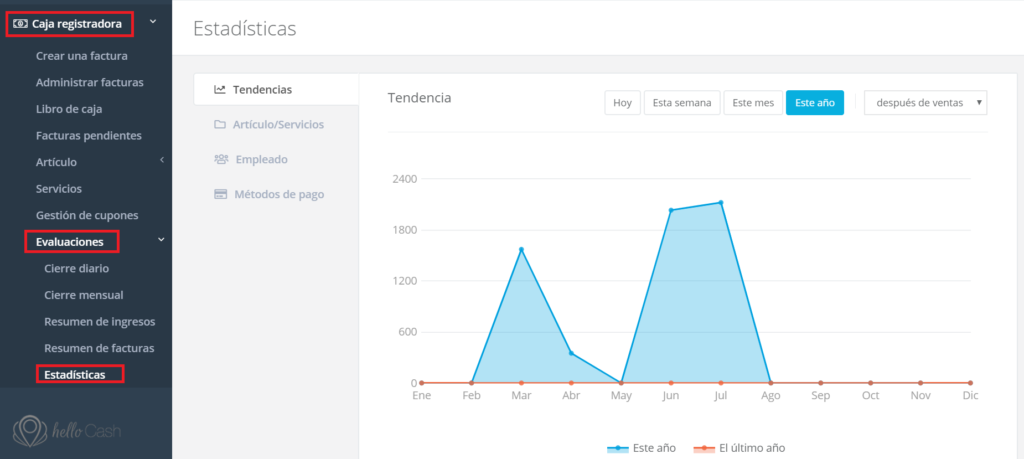Filter the chart by Este mes

[753, 103]
